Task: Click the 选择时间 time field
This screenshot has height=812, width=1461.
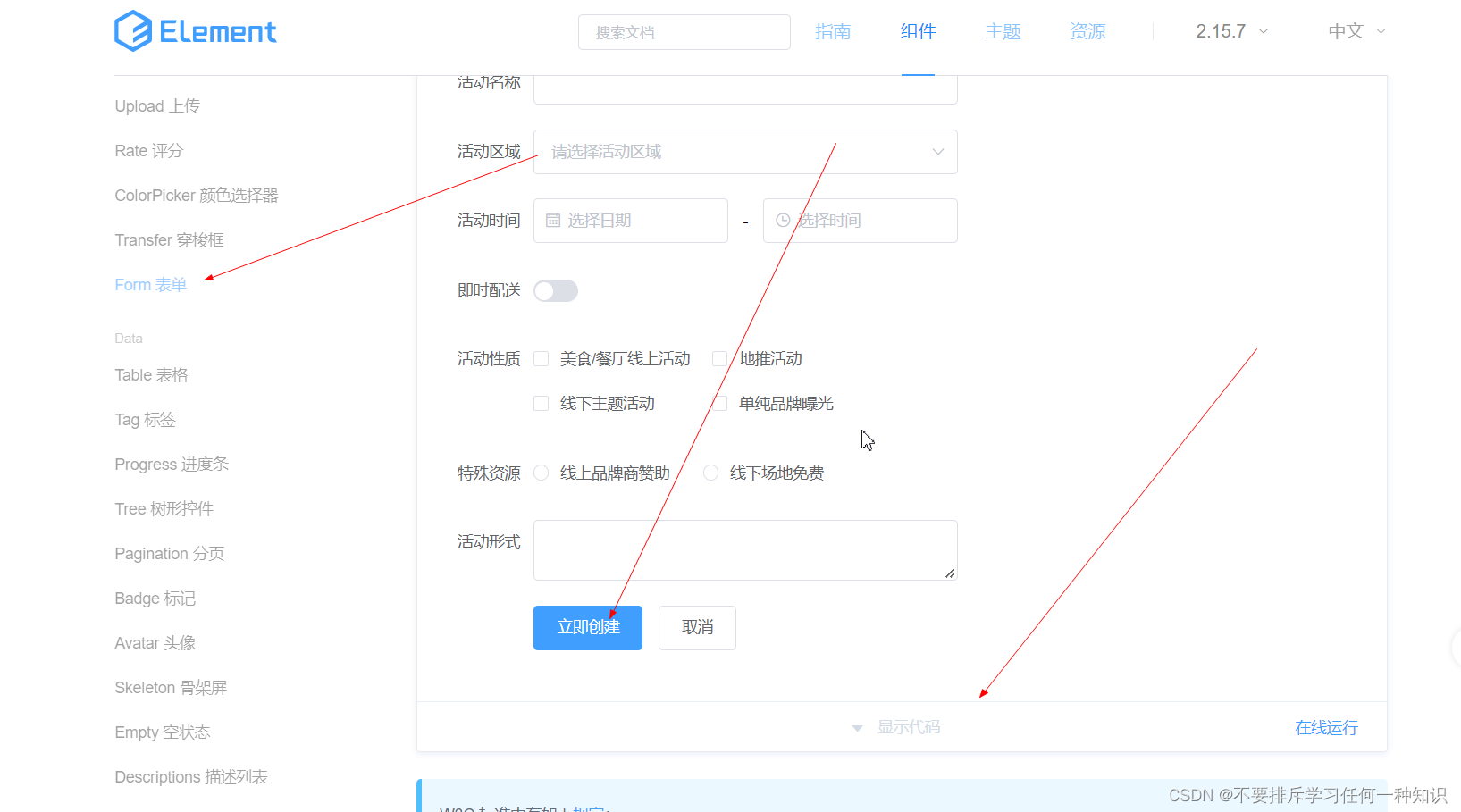Action: tap(861, 221)
